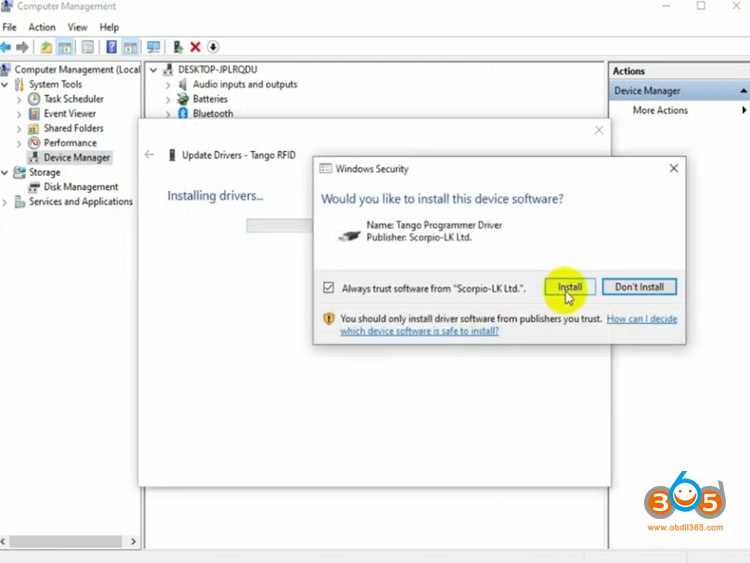The width and height of the screenshot is (750, 563).
Task: Click the Name: Tango Programmer Driver text
Action: coord(434,225)
